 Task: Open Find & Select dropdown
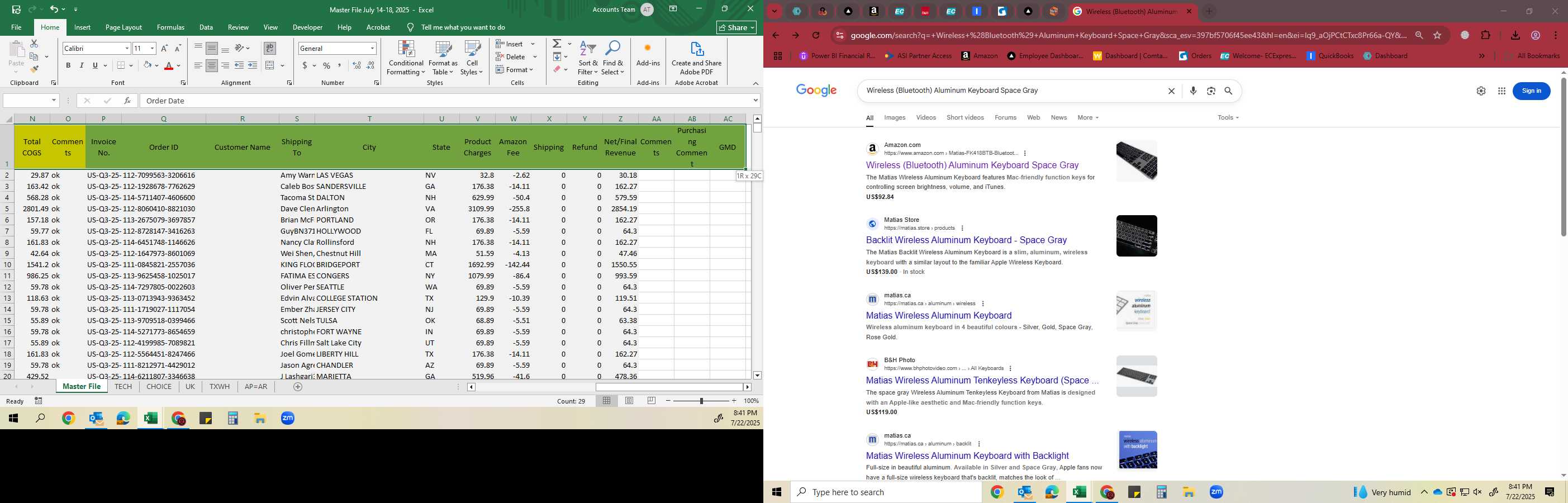(613, 59)
